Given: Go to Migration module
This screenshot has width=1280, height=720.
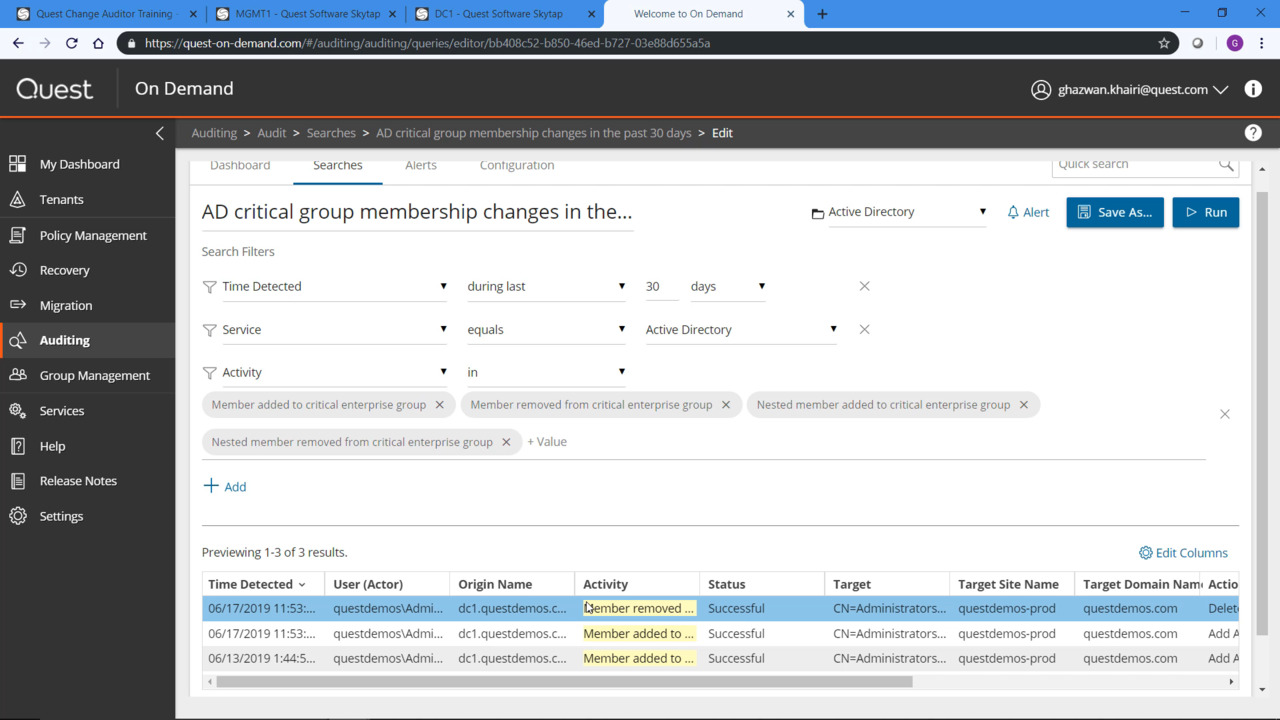Looking at the screenshot, I should point(65,305).
